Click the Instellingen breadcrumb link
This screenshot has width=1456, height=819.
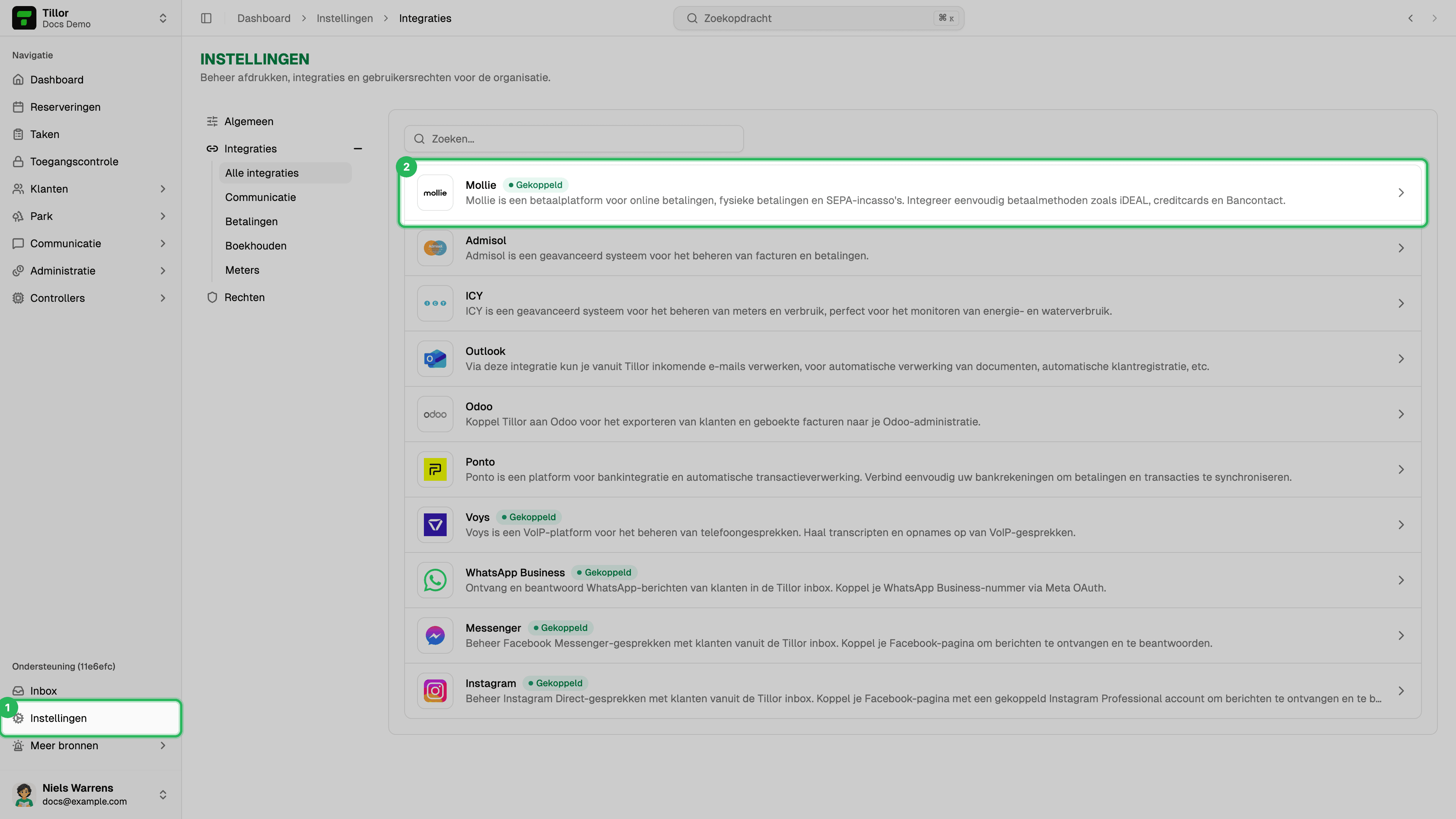[x=344, y=18]
